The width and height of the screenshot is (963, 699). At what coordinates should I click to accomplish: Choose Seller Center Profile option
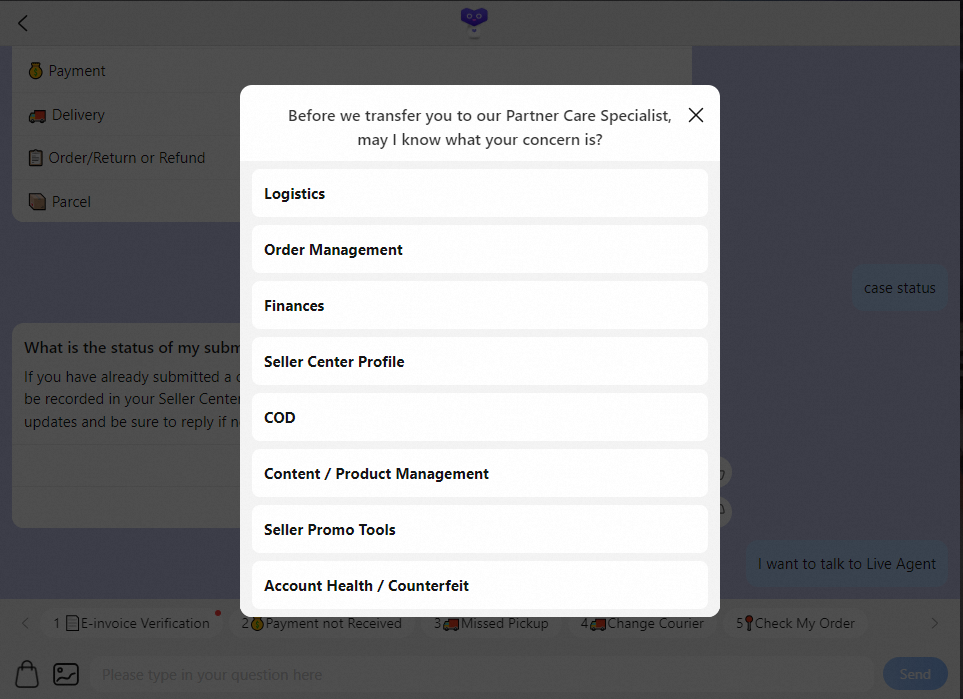(x=479, y=362)
